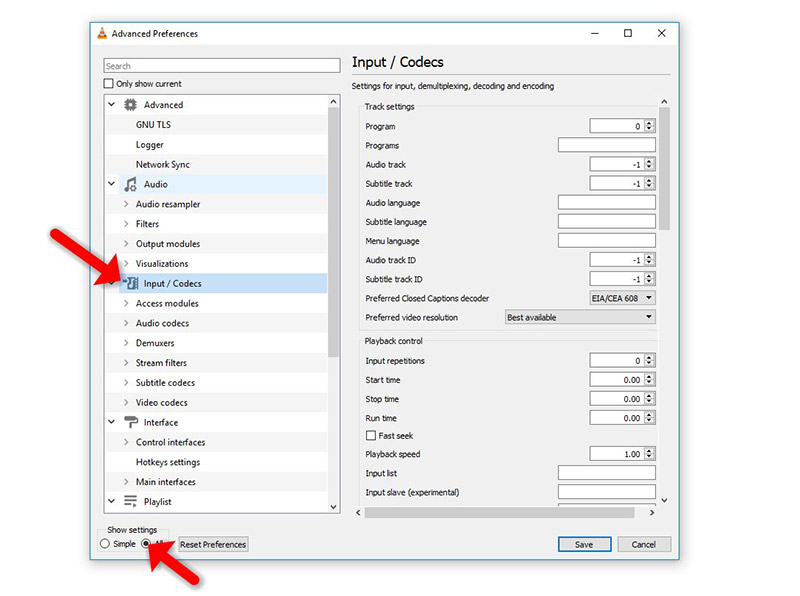Select the Simple settings radio button
This screenshot has width=800, height=596.
pyautogui.click(x=104, y=543)
